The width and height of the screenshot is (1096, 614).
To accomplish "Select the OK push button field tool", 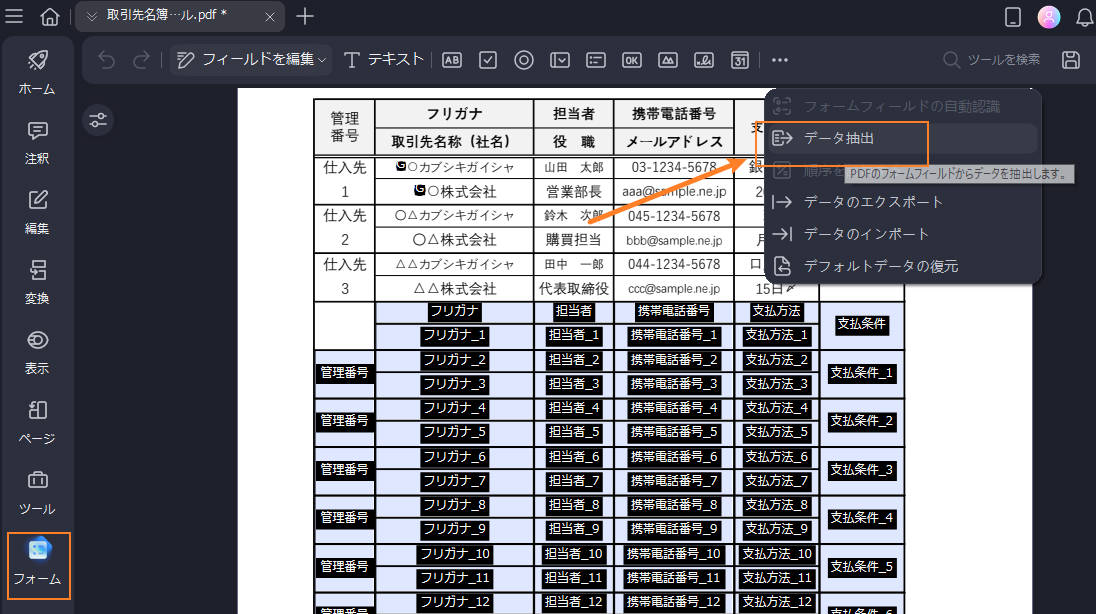I will click(x=631, y=60).
